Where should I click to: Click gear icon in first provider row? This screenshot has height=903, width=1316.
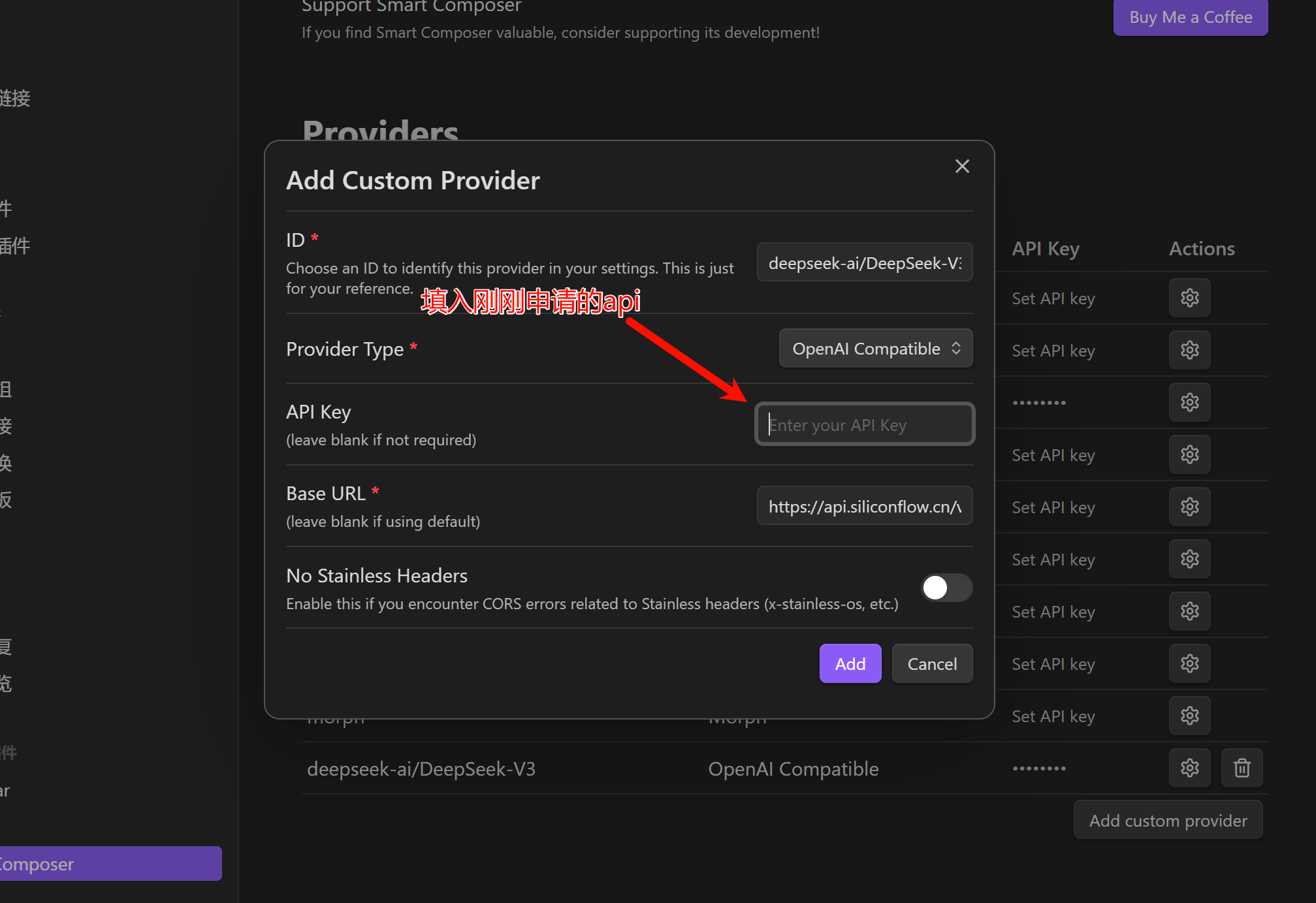[x=1189, y=298]
